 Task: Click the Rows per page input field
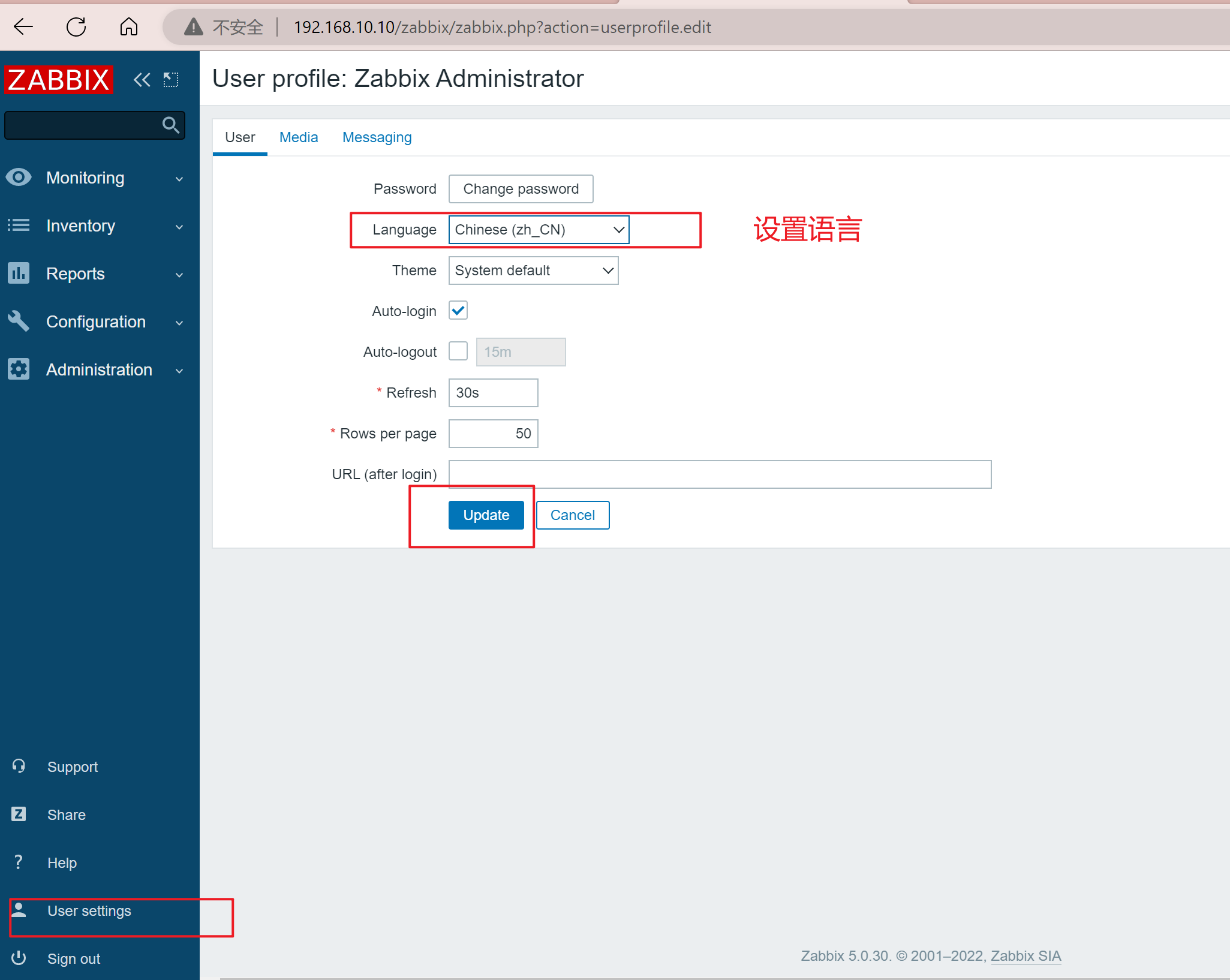(493, 434)
